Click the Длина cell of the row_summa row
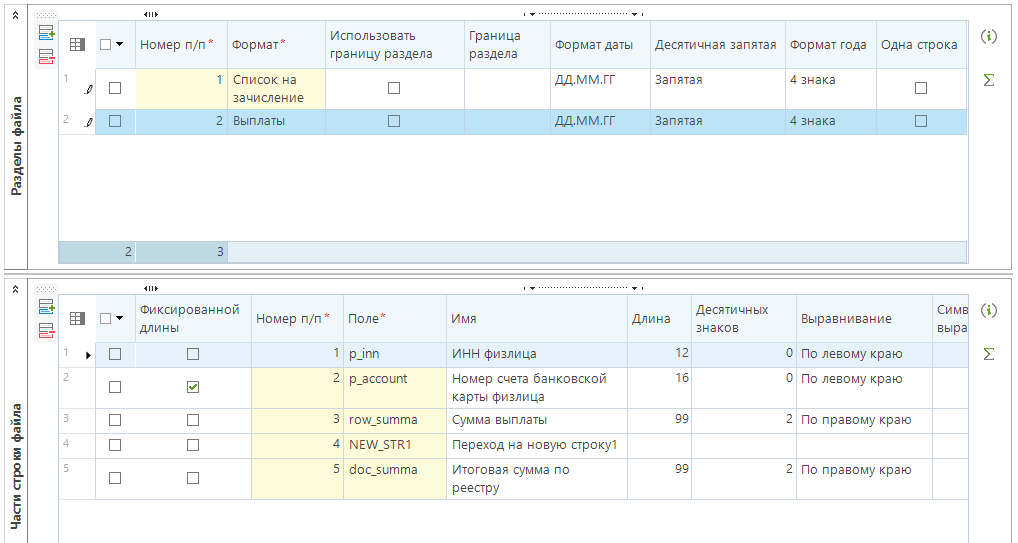 (658, 419)
